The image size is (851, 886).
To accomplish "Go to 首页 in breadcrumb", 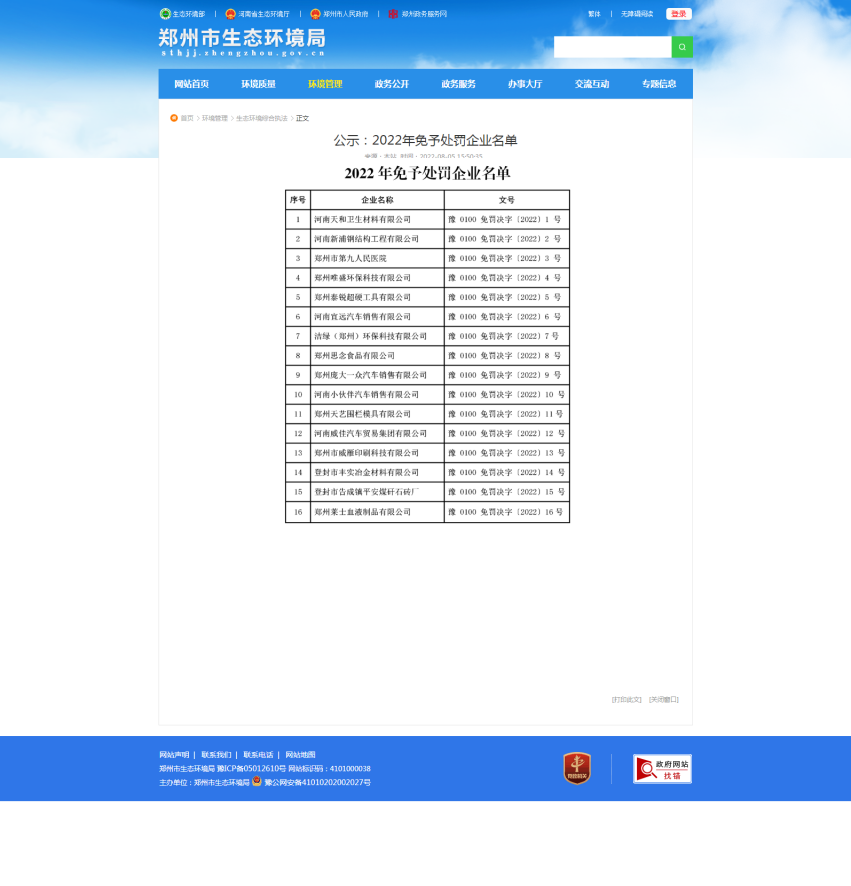I will pyautogui.click(x=187, y=118).
